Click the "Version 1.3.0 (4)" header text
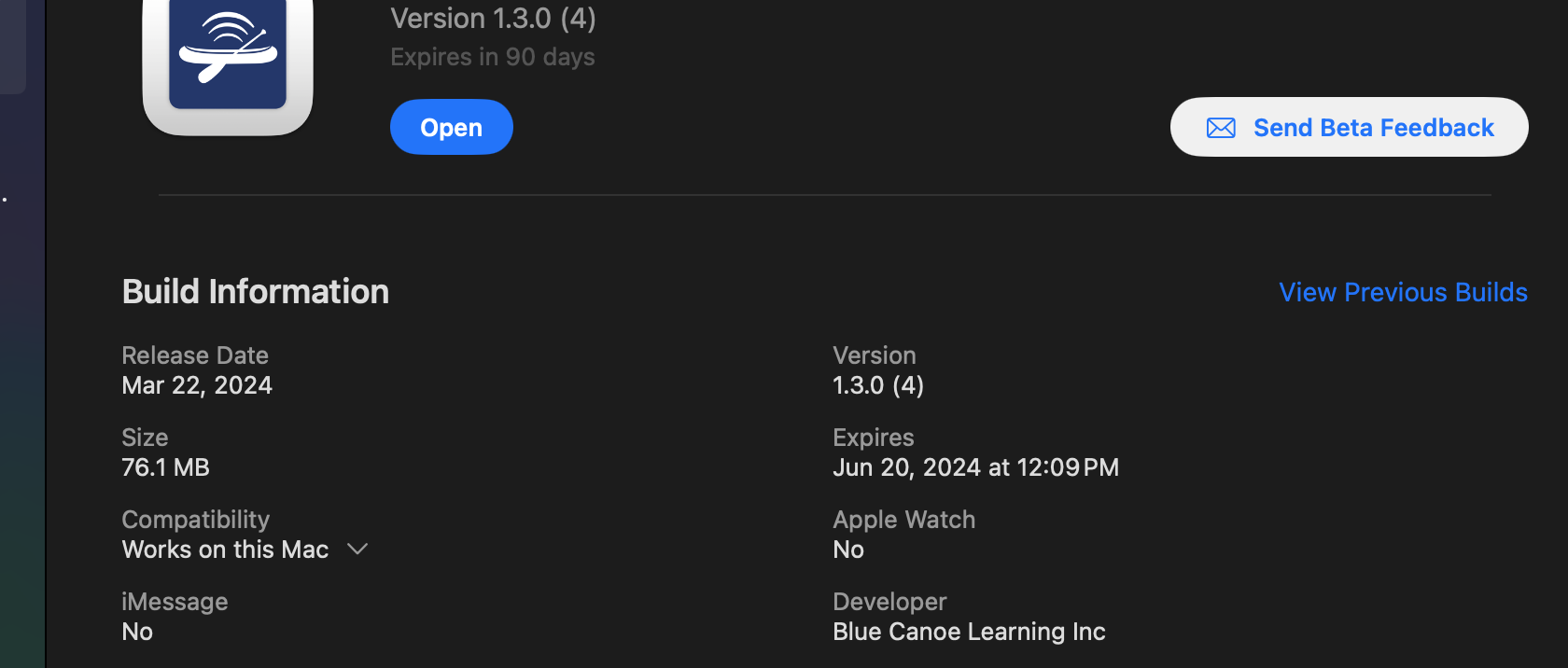The width and height of the screenshot is (1568, 668). (x=493, y=19)
